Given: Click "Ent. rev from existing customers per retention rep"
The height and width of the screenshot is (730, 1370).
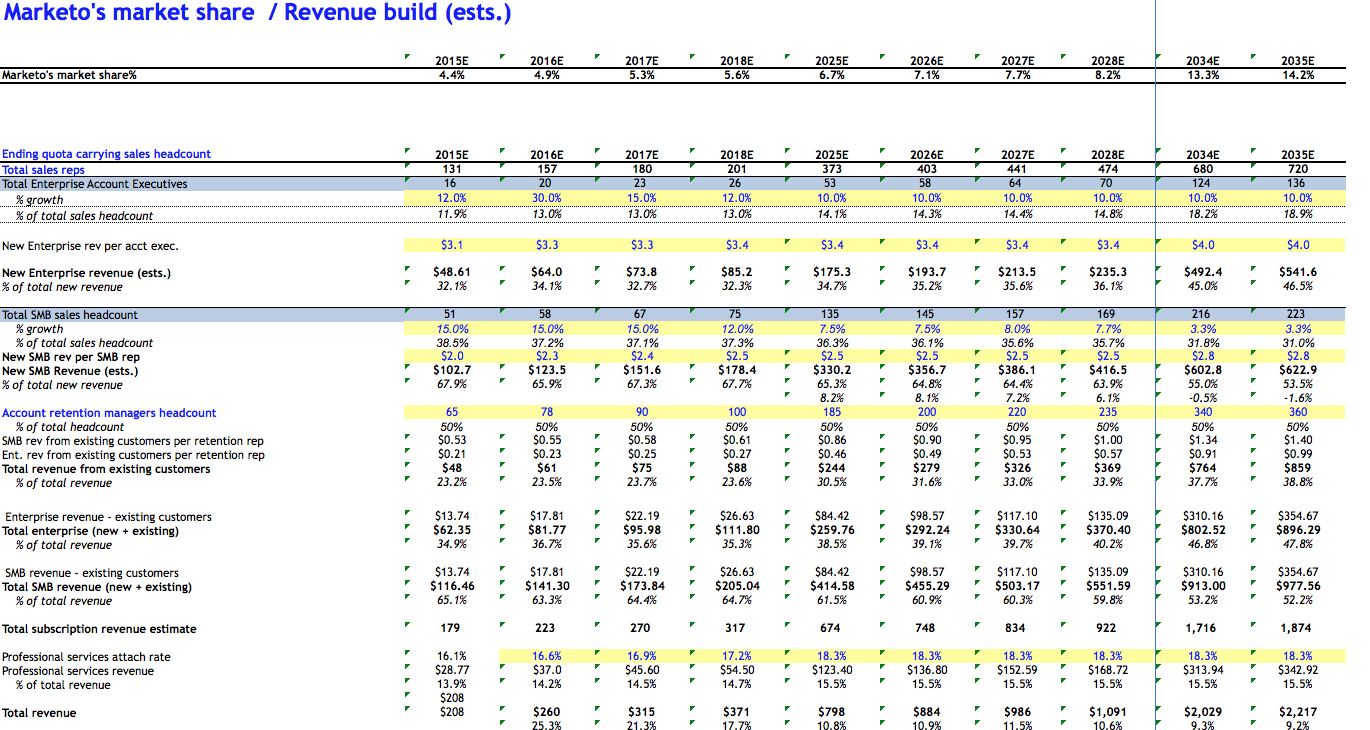Looking at the screenshot, I should pyautogui.click(x=134, y=455).
